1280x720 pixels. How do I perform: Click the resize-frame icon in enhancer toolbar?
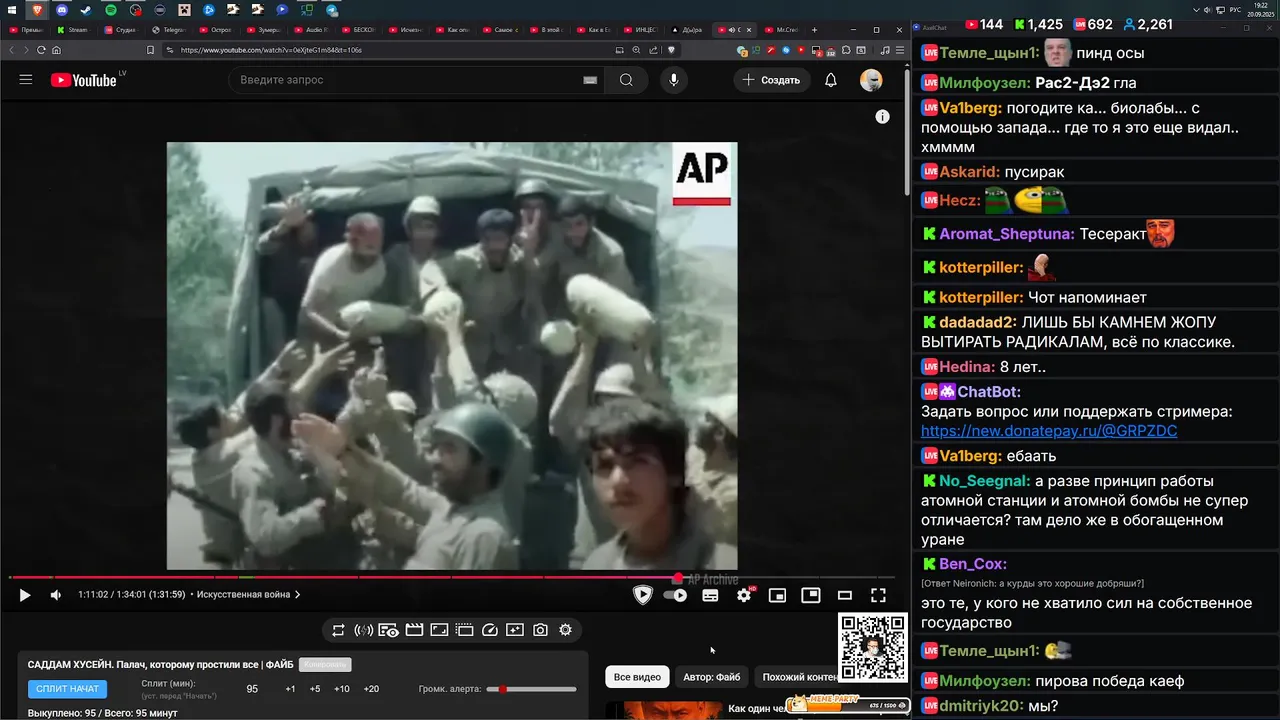(x=439, y=630)
